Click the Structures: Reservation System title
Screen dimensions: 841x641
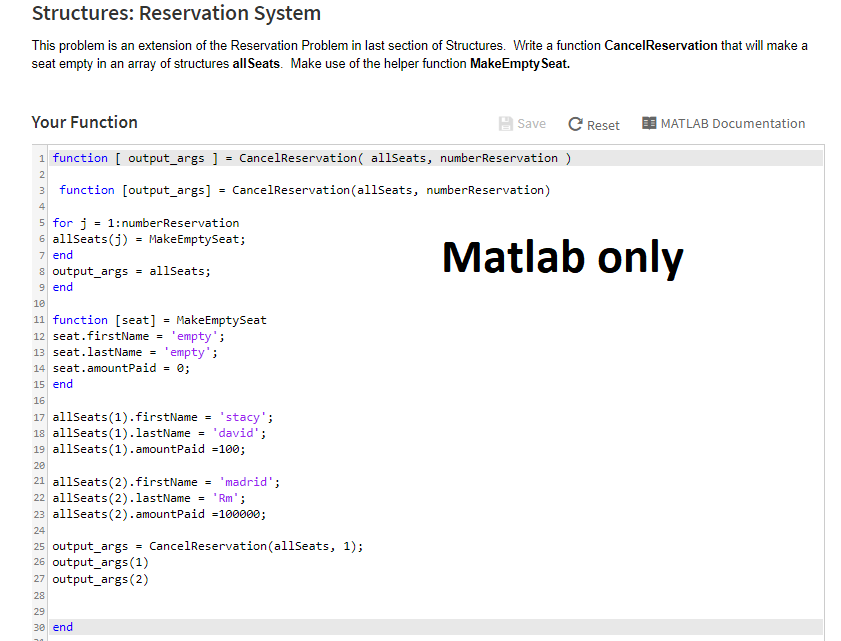point(176,13)
